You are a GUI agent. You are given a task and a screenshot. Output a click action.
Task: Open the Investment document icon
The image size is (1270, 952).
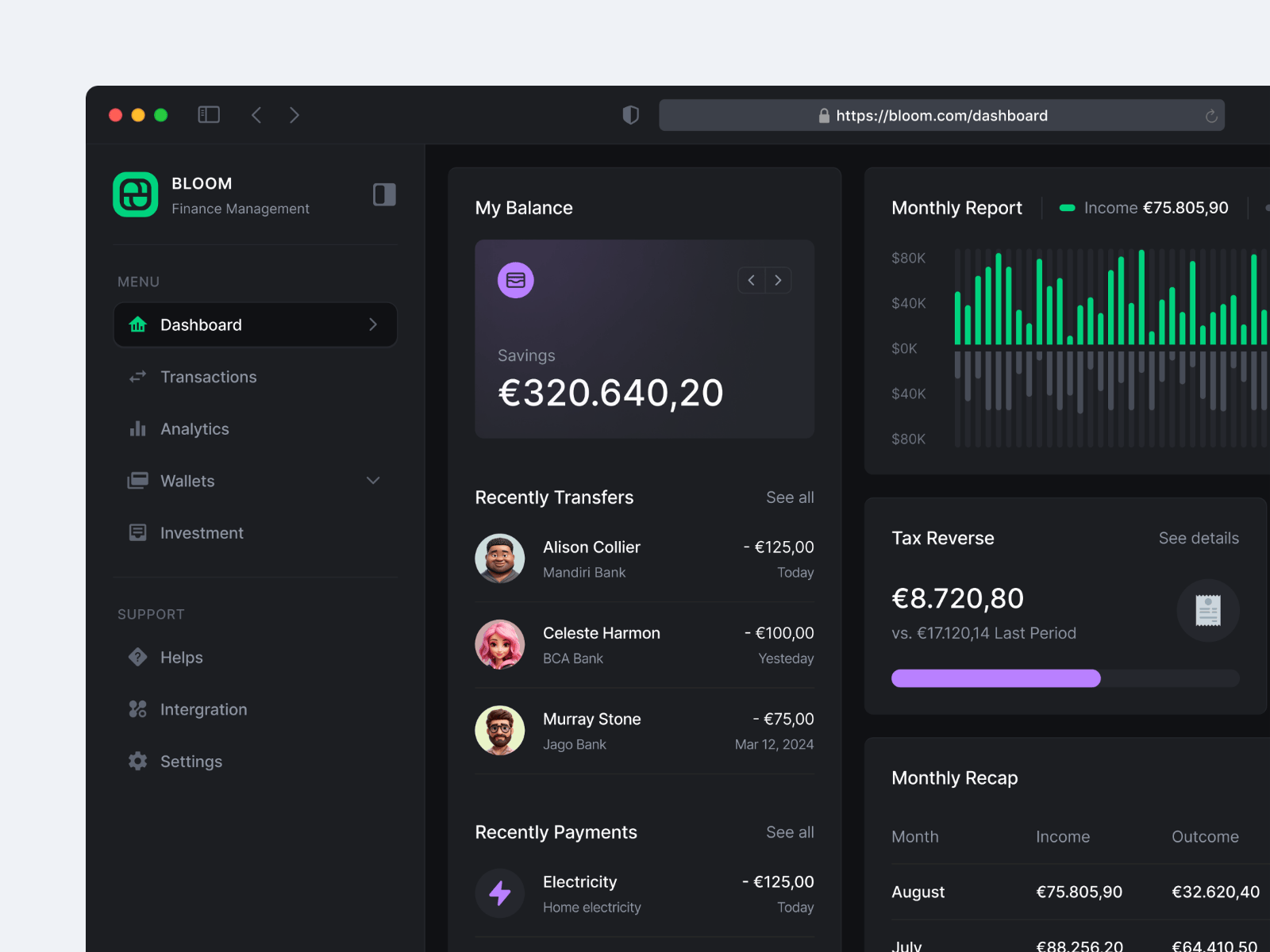pos(137,532)
